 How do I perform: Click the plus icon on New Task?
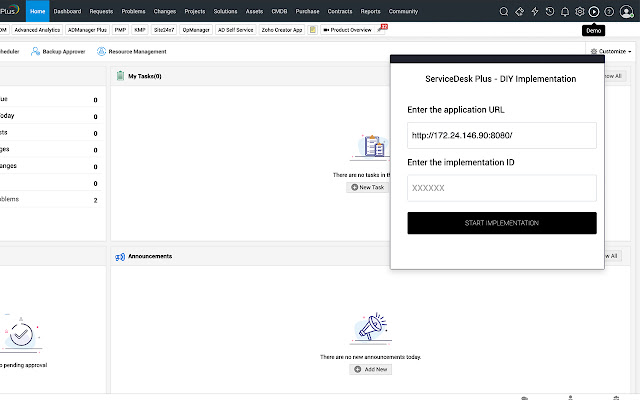pyautogui.click(x=354, y=187)
